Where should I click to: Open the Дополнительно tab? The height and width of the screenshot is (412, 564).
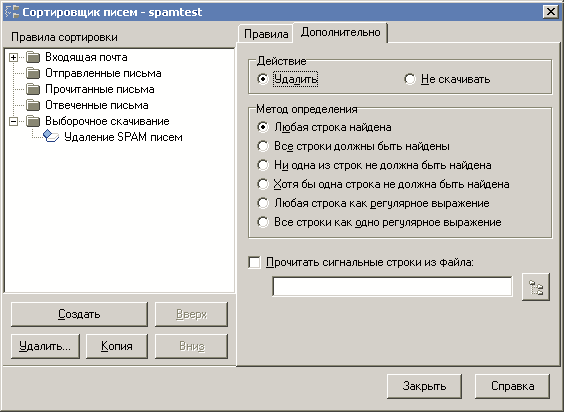tap(340, 32)
